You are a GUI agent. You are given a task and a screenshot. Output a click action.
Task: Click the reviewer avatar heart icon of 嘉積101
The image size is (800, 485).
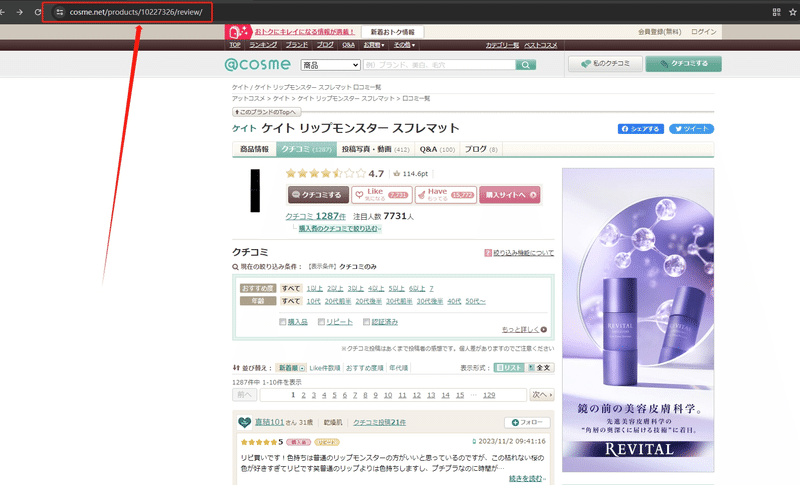(x=244, y=422)
